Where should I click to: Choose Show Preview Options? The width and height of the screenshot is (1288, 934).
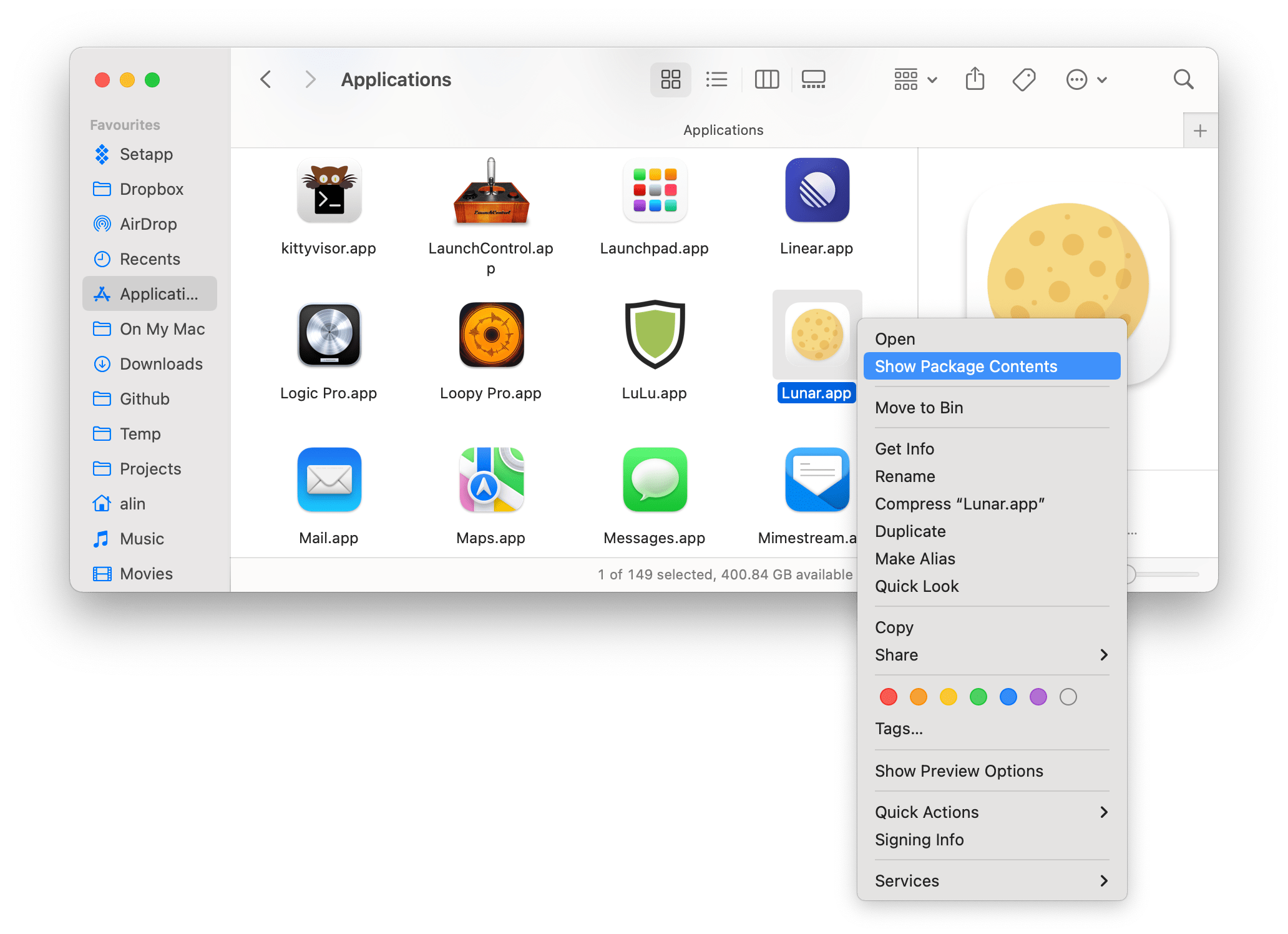pos(992,771)
